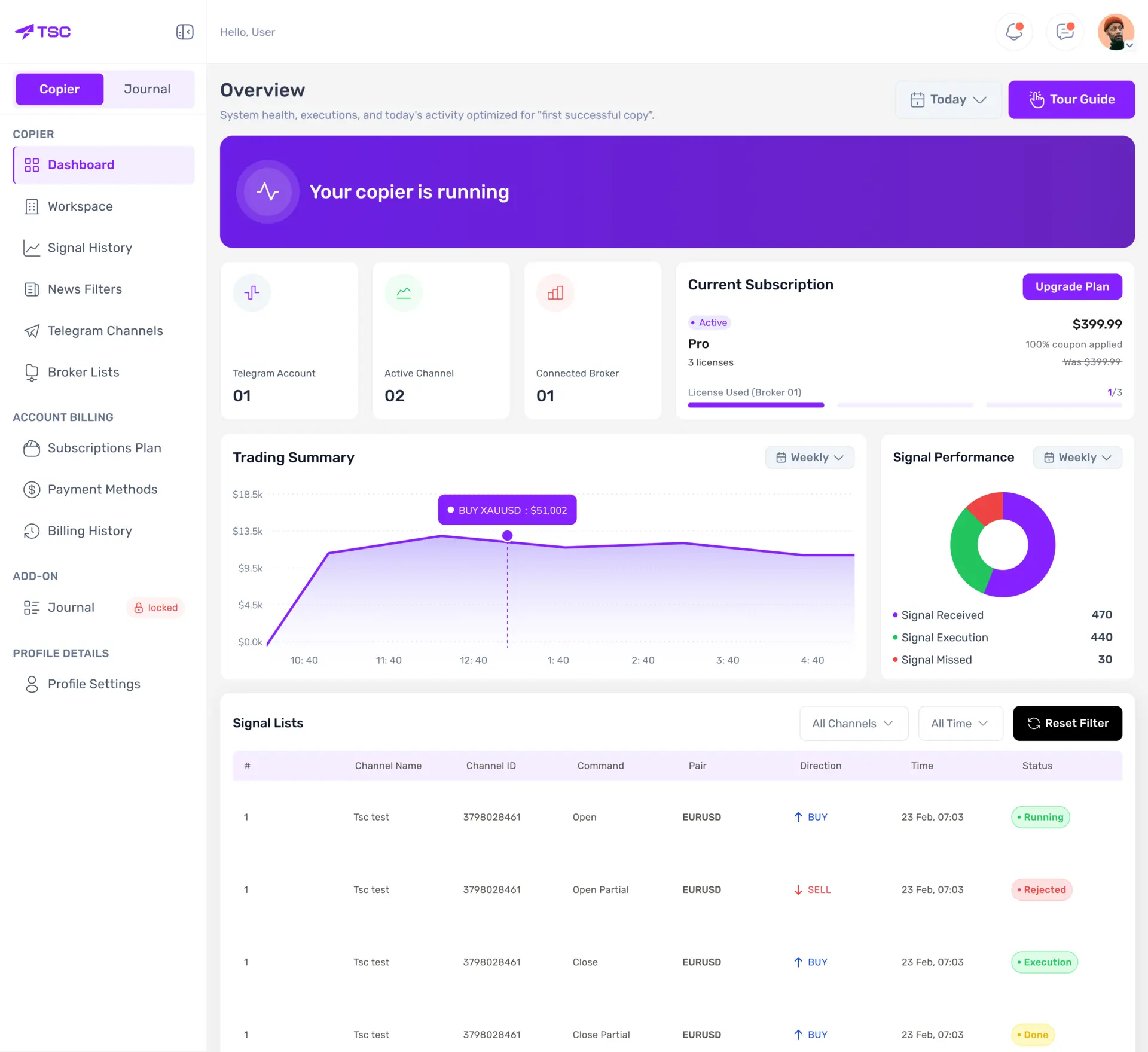Click the News Filters icon

(x=32, y=289)
